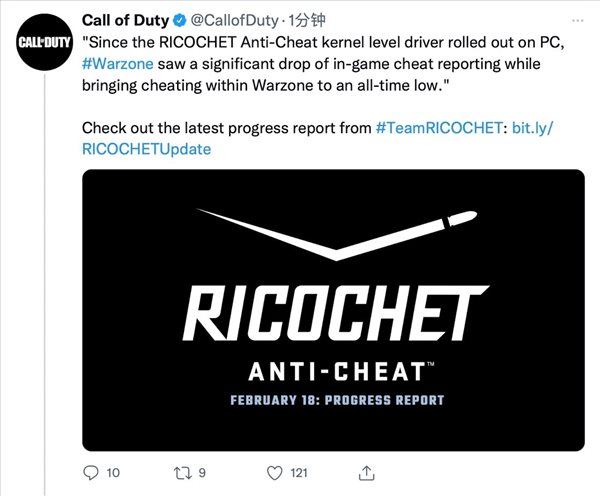
Task: Open the @CallofDuty handle
Action: (x=234, y=21)
